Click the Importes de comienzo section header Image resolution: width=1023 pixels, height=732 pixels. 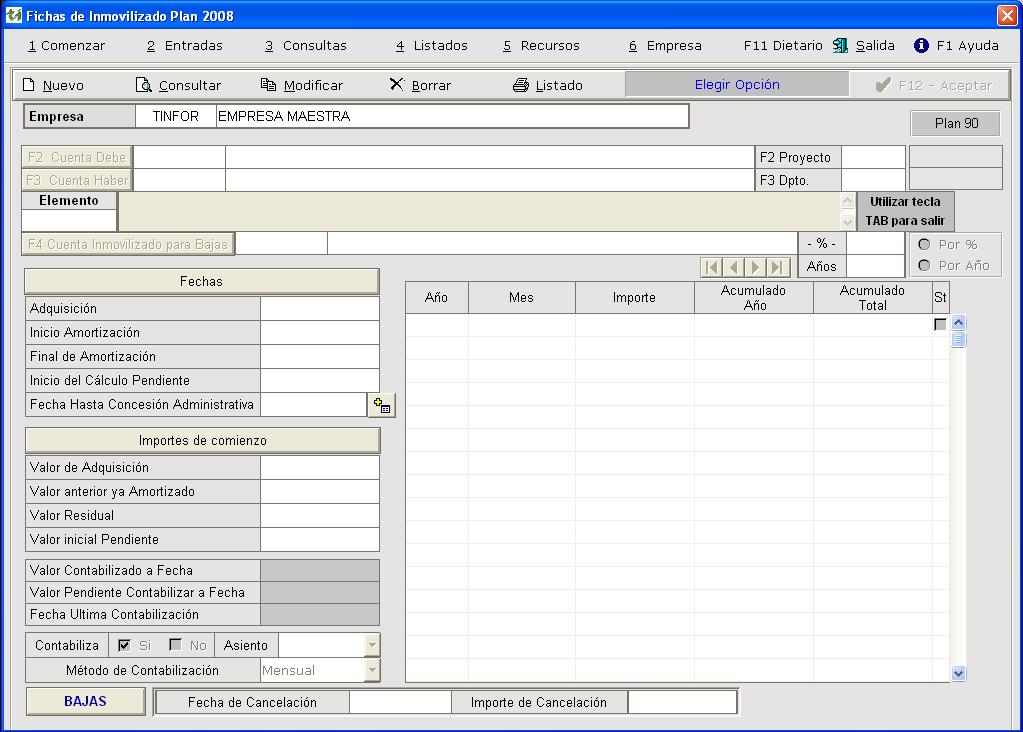(x=203, y=440)
